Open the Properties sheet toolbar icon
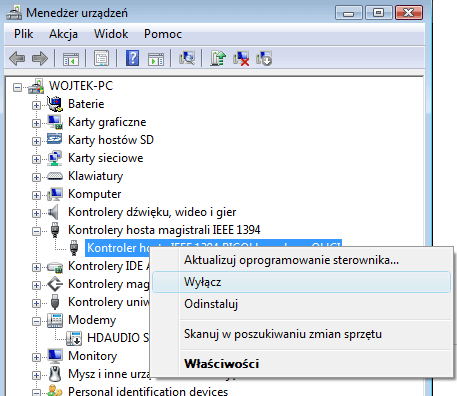This screenshot has height=396, width=457. tap(102, 59)
